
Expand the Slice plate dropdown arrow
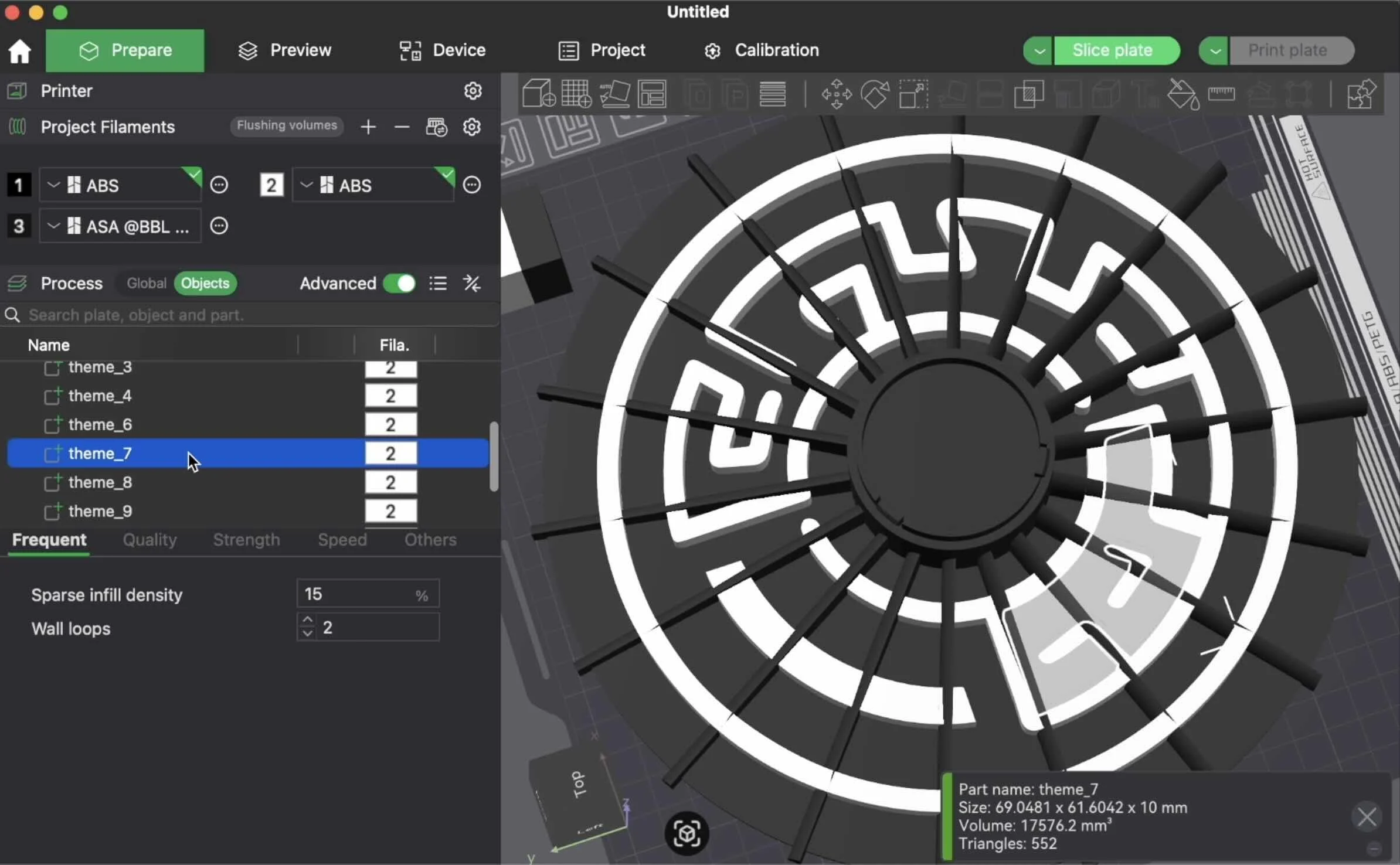pyautogui.click(x=1038, y=51)
